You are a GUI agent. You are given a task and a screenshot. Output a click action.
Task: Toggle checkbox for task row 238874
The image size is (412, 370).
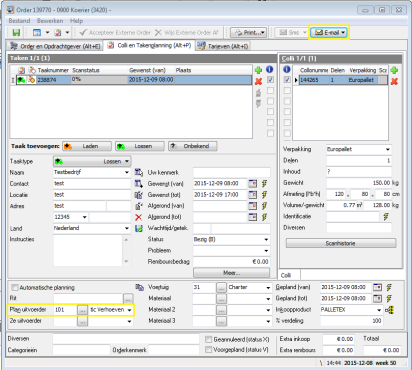pos(270,80)
